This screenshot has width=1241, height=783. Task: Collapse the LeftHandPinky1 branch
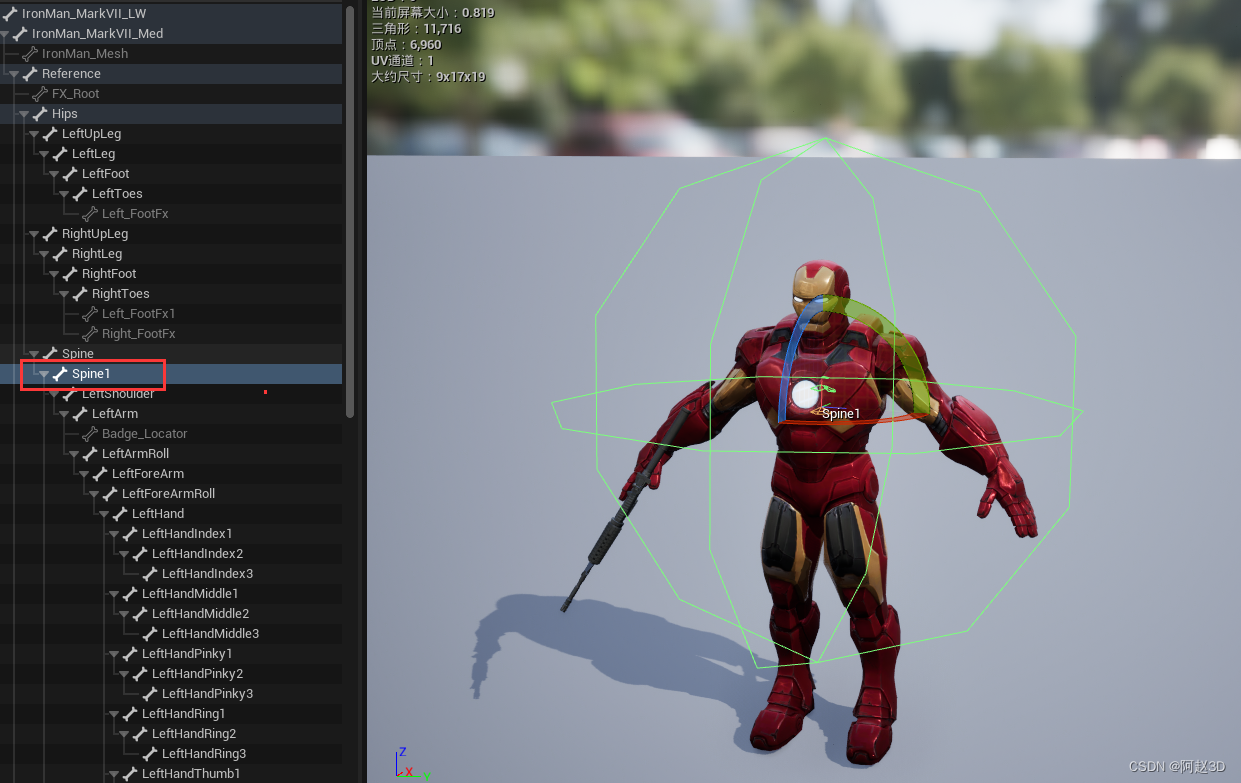click(x=114, y=654)
